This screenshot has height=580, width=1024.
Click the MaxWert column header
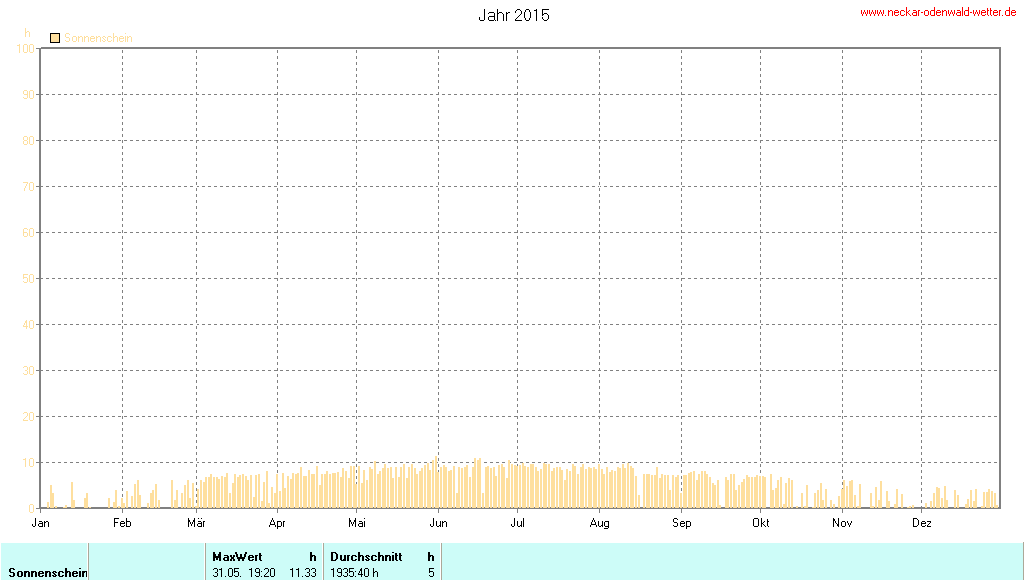click(237, 556)
